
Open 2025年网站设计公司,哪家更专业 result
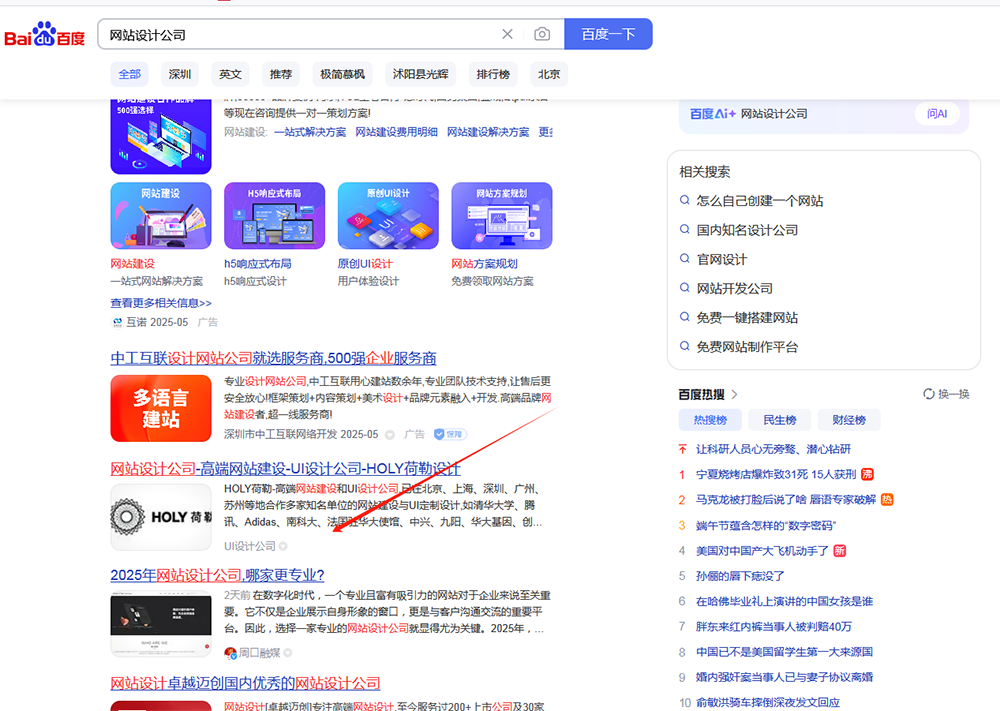coord(217,575)
